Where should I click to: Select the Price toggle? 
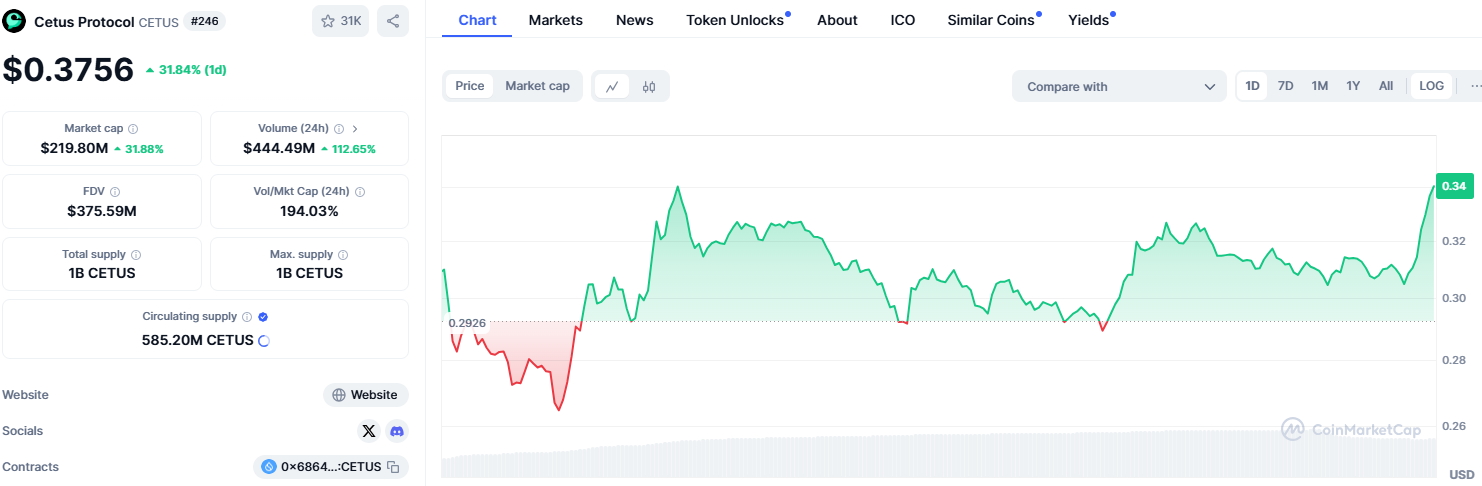(x=470, y=86)
